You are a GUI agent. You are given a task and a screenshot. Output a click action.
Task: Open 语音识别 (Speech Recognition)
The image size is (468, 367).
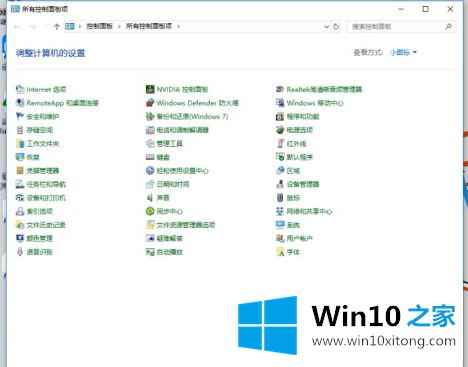[x=34, y=252]
